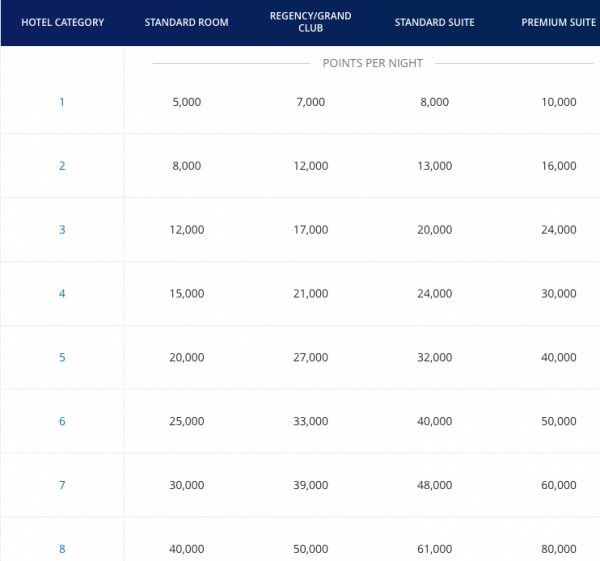Click the 5,000 points Standard Room cell
The width and height of the screenshot is (600, 561).
point(186,102)
